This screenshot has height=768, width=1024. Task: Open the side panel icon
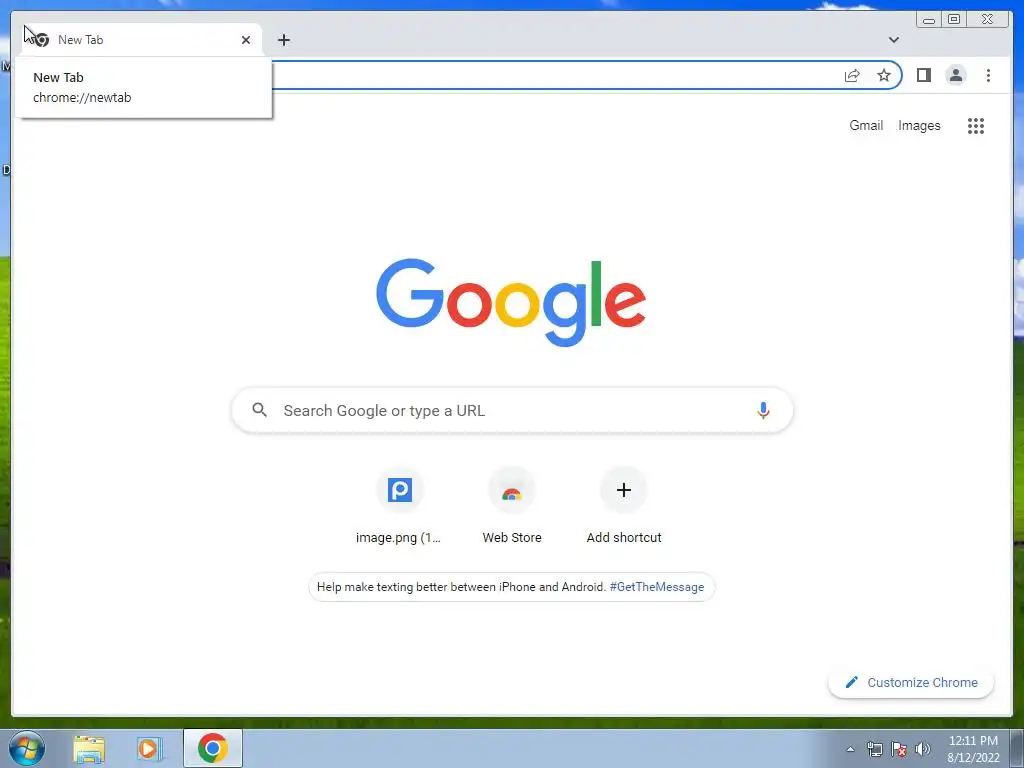pos(923,75)
